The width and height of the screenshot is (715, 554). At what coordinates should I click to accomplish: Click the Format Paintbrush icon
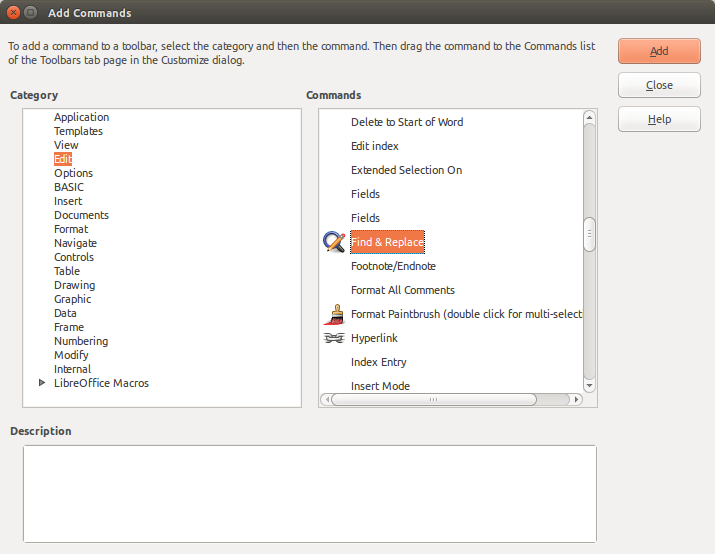point(334,314)
